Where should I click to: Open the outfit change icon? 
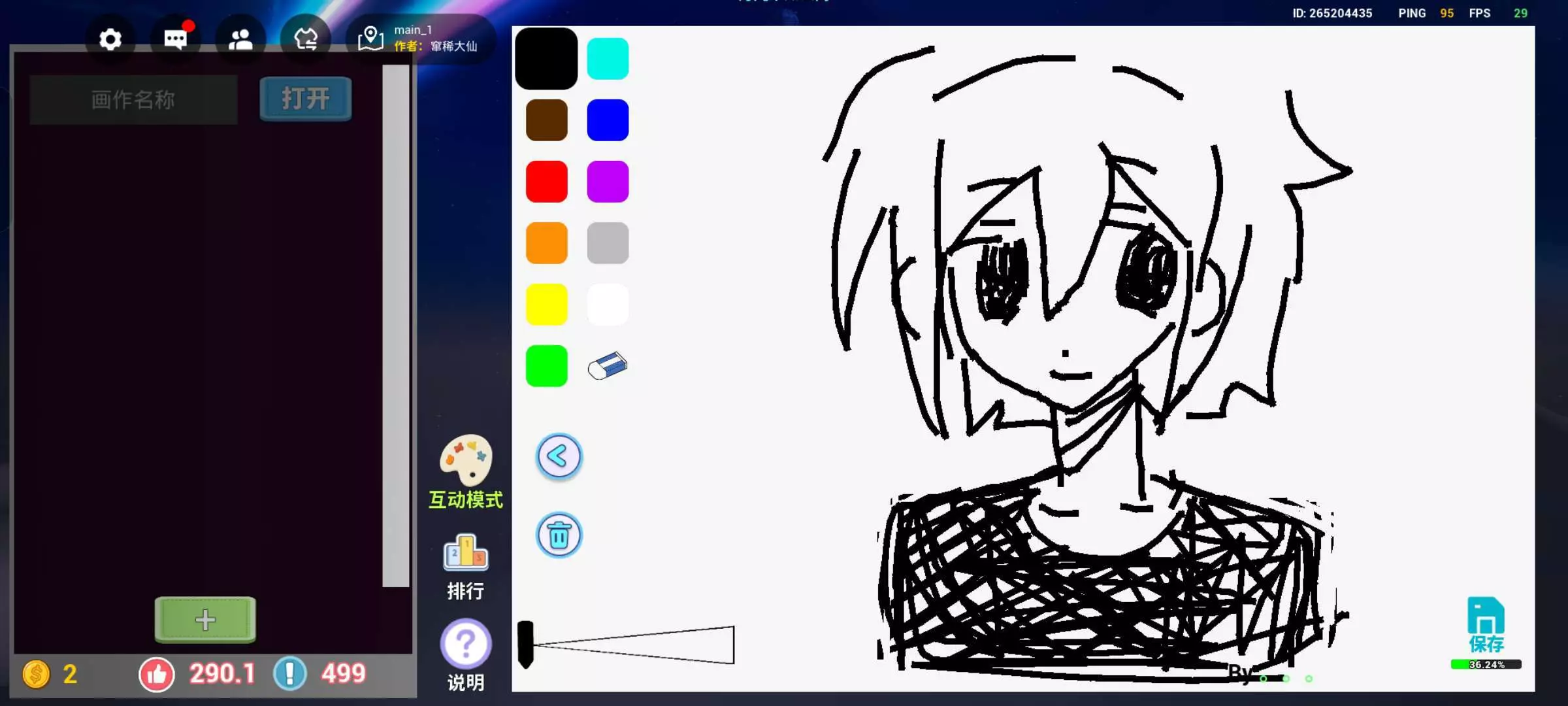[x=306, y=40]
